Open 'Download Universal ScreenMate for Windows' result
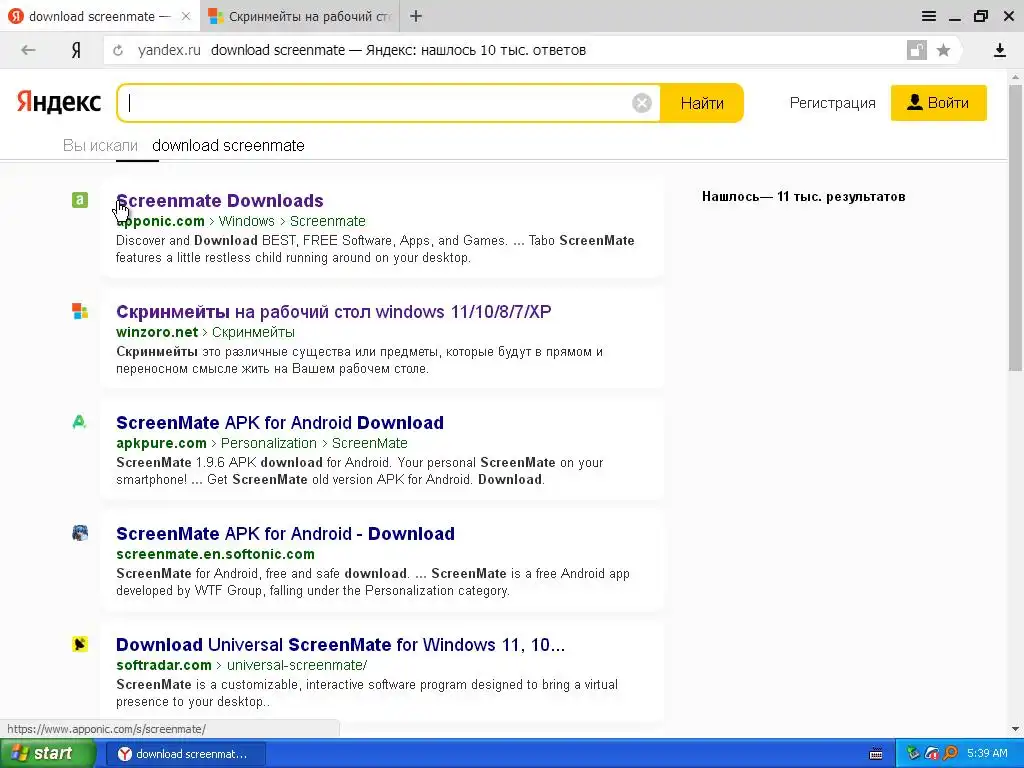This screenshot has height=768, width=1024. [340, 645]
